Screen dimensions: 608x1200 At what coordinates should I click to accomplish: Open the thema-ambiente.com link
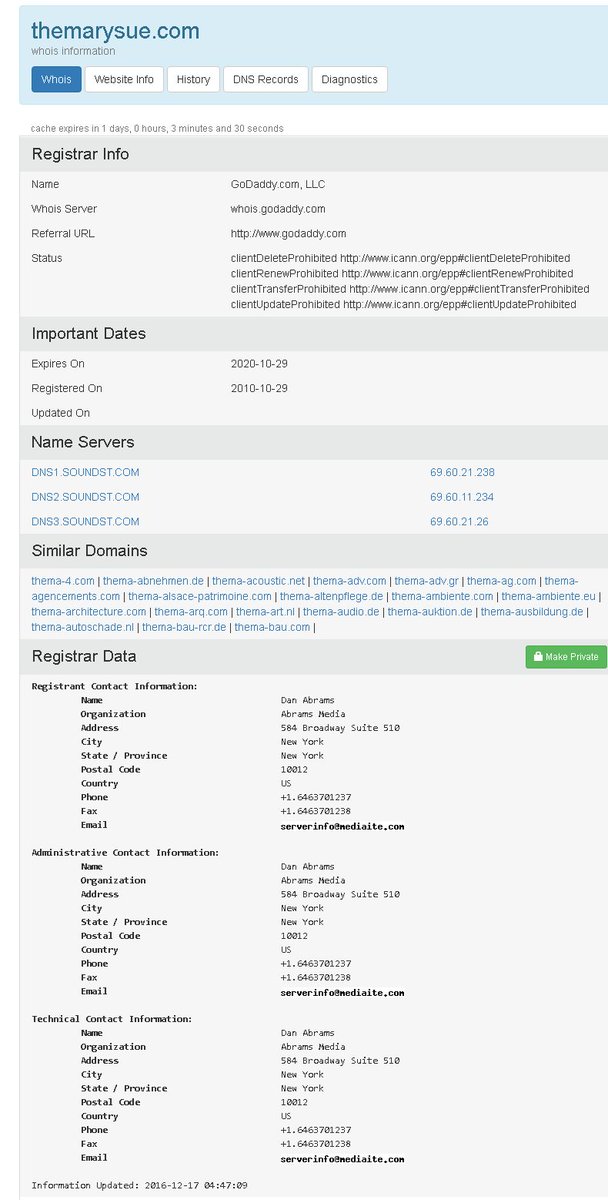coord(442,596)
